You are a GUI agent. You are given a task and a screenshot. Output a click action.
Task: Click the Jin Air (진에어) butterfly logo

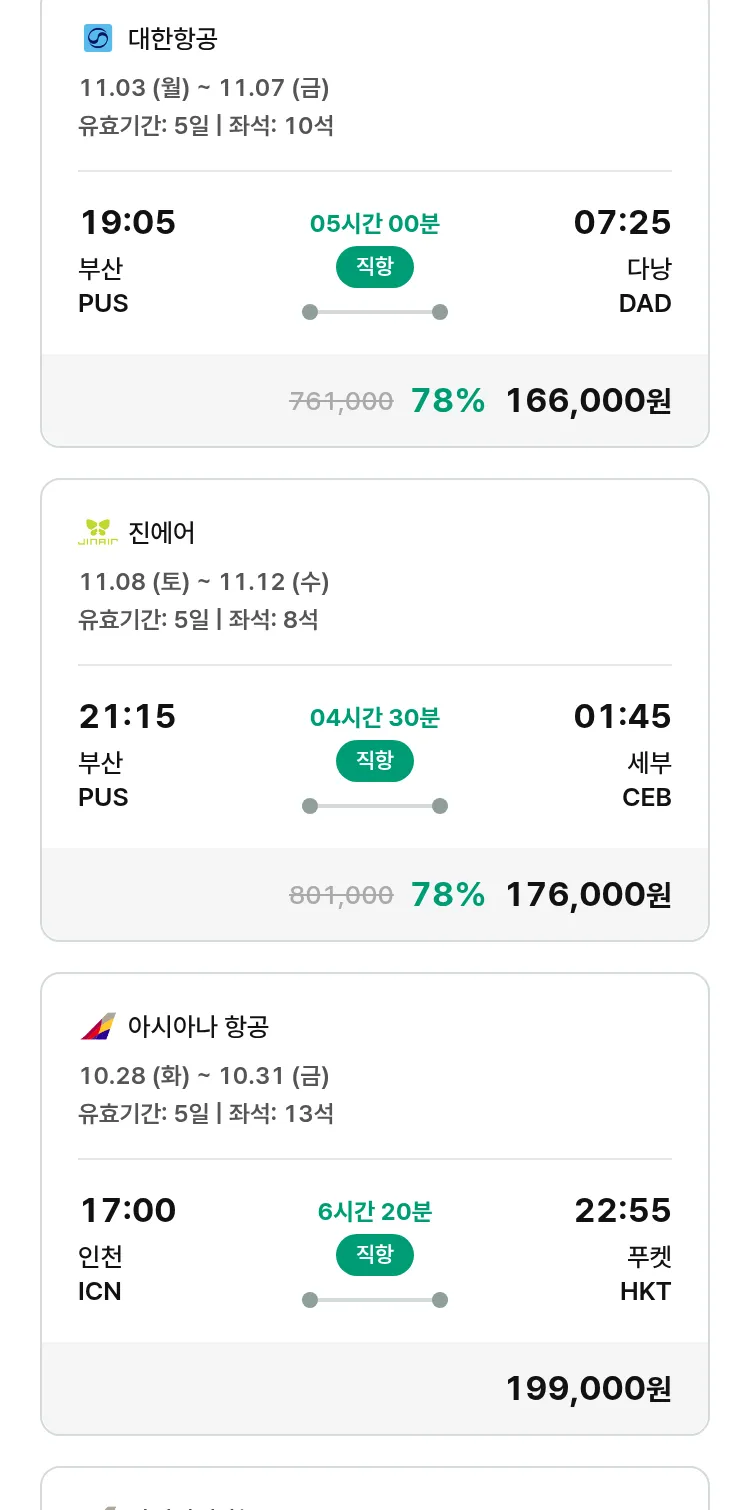pyautogui.click(x=98, y=533)
